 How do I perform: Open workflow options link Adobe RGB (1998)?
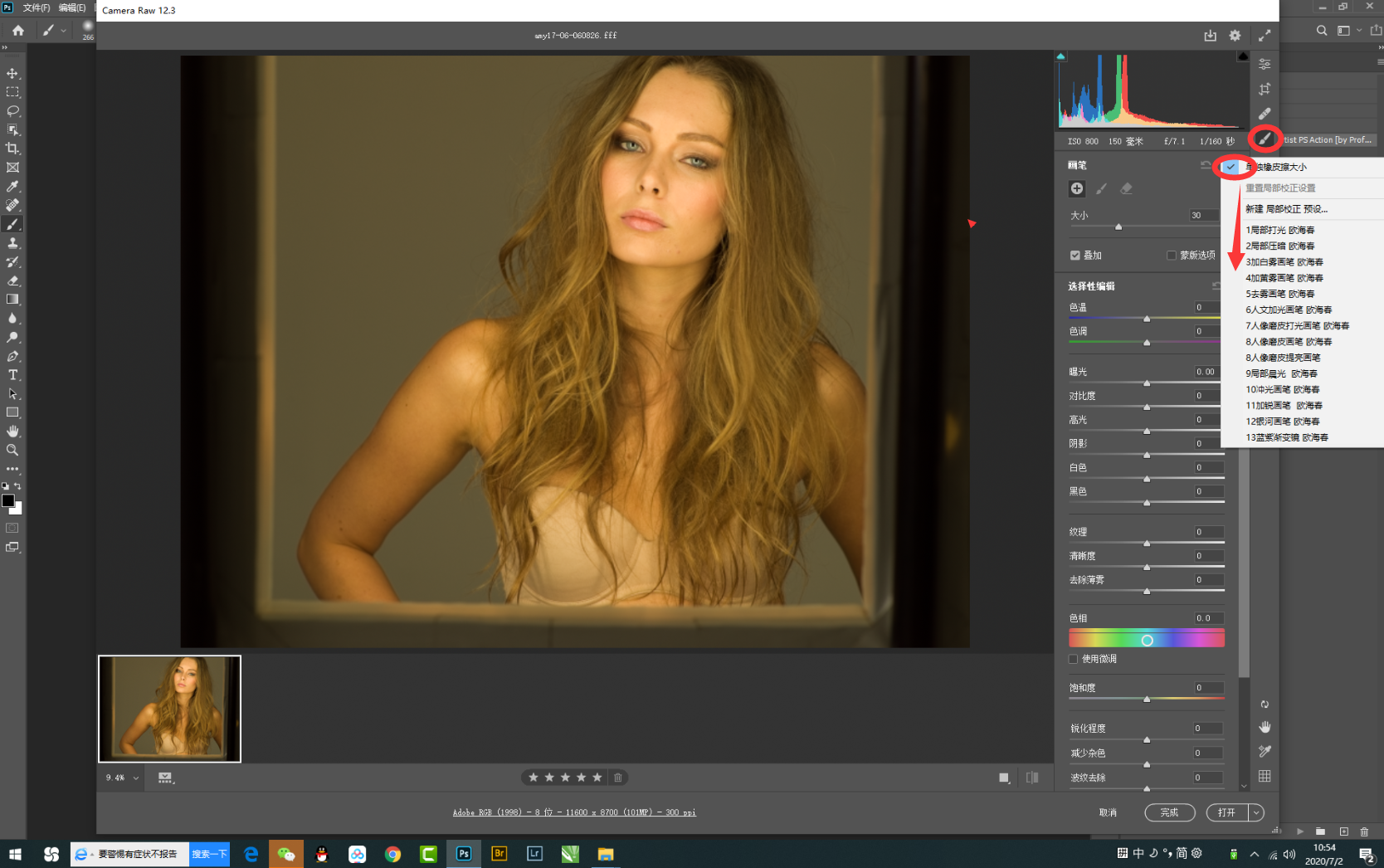[x=574, y=812]
